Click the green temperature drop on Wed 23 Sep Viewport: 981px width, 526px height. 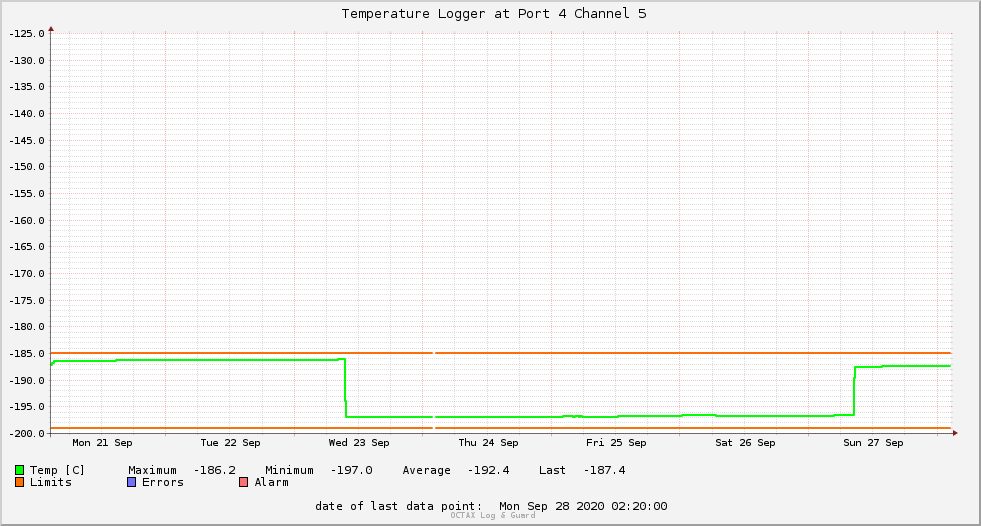point(345,388)
